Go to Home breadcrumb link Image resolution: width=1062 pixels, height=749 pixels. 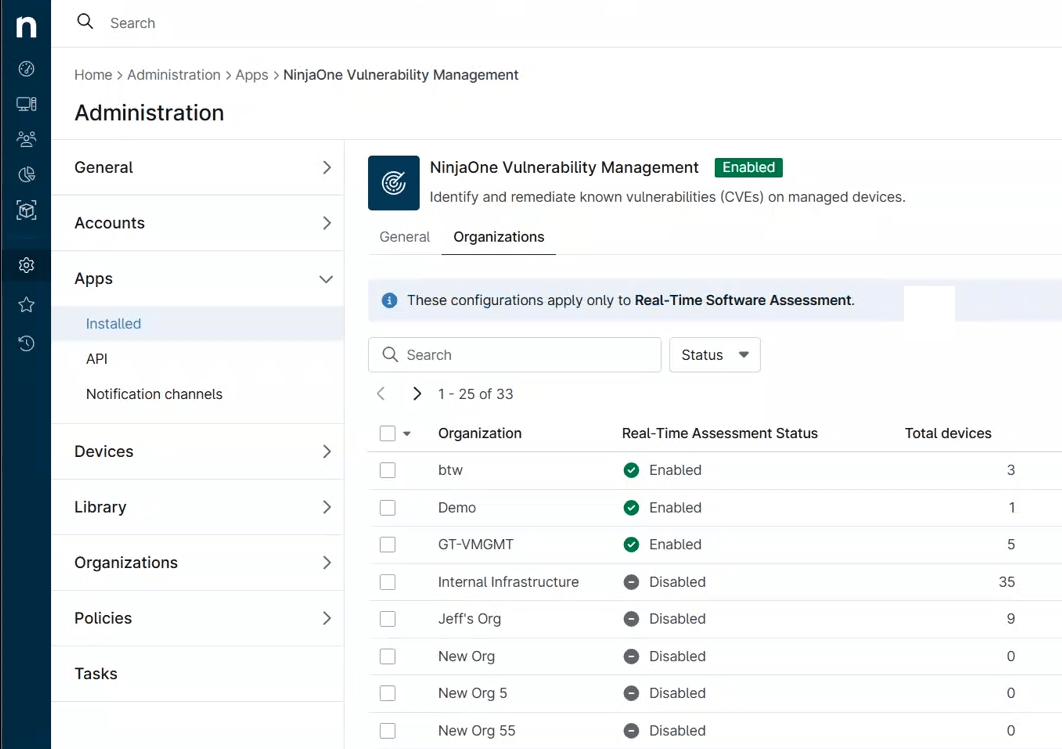point(93,74)
